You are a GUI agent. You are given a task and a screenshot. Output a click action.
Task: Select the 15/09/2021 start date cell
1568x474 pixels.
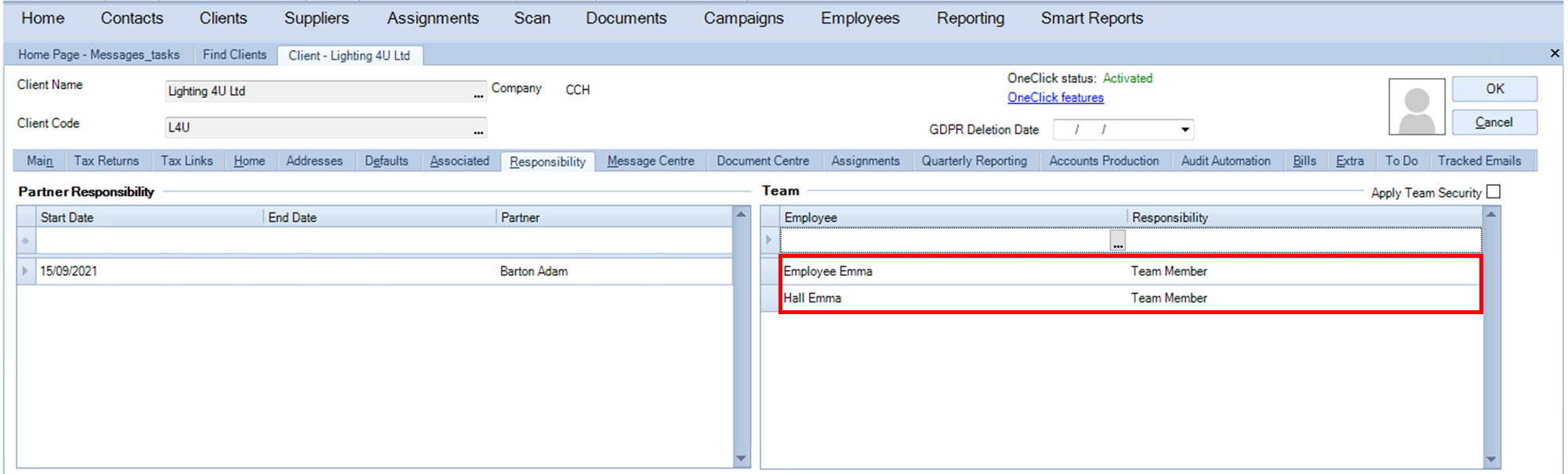click(149, 271)
